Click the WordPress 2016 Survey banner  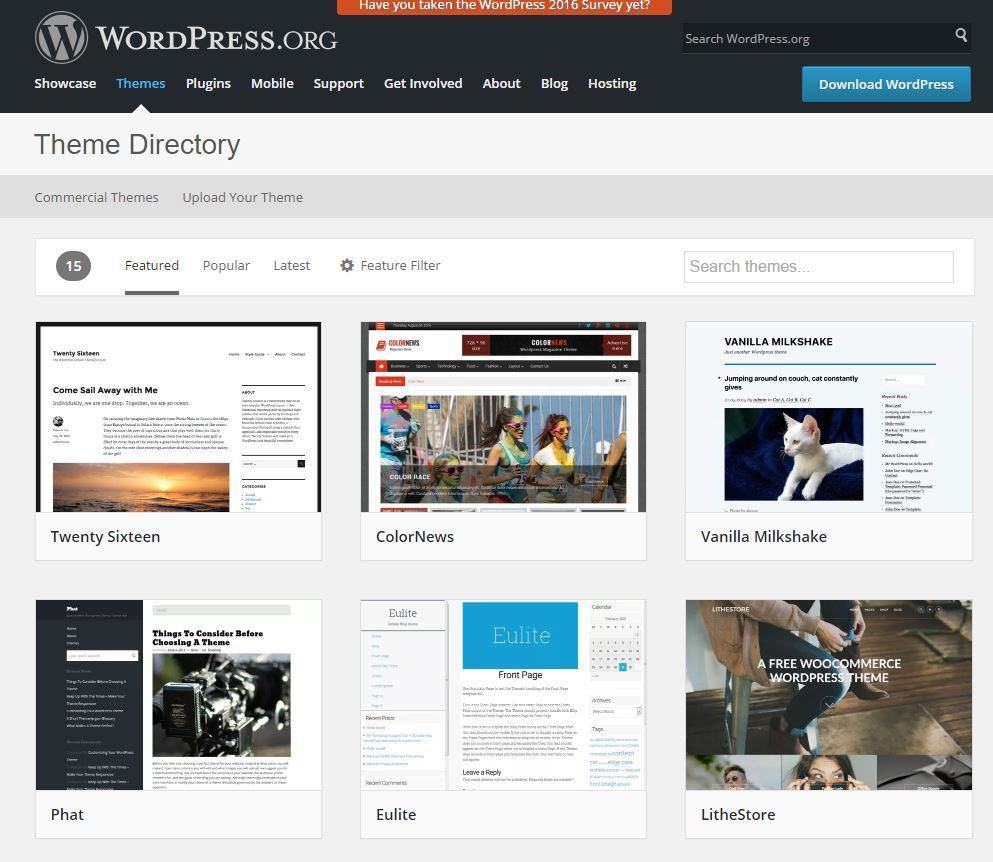click(x=505, y=5)
